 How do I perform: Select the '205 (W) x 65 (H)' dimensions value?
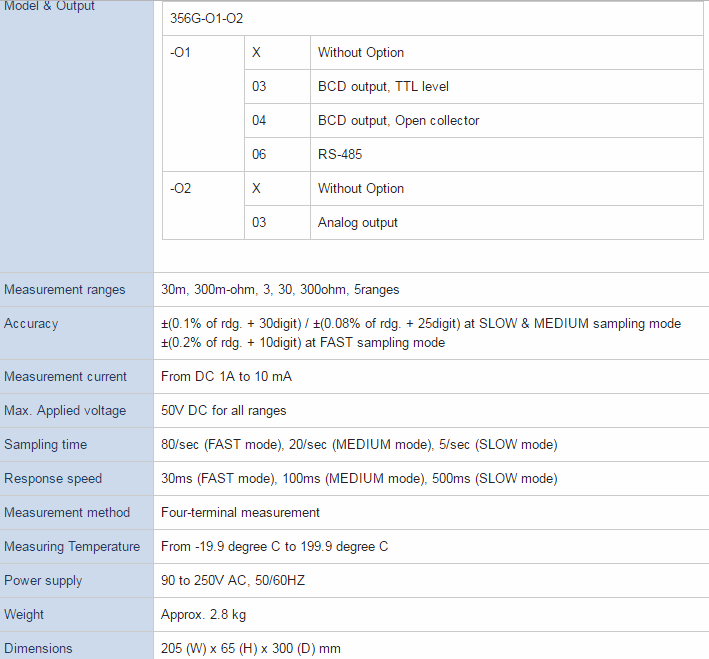pyautogui.click(x=250, y=649)
